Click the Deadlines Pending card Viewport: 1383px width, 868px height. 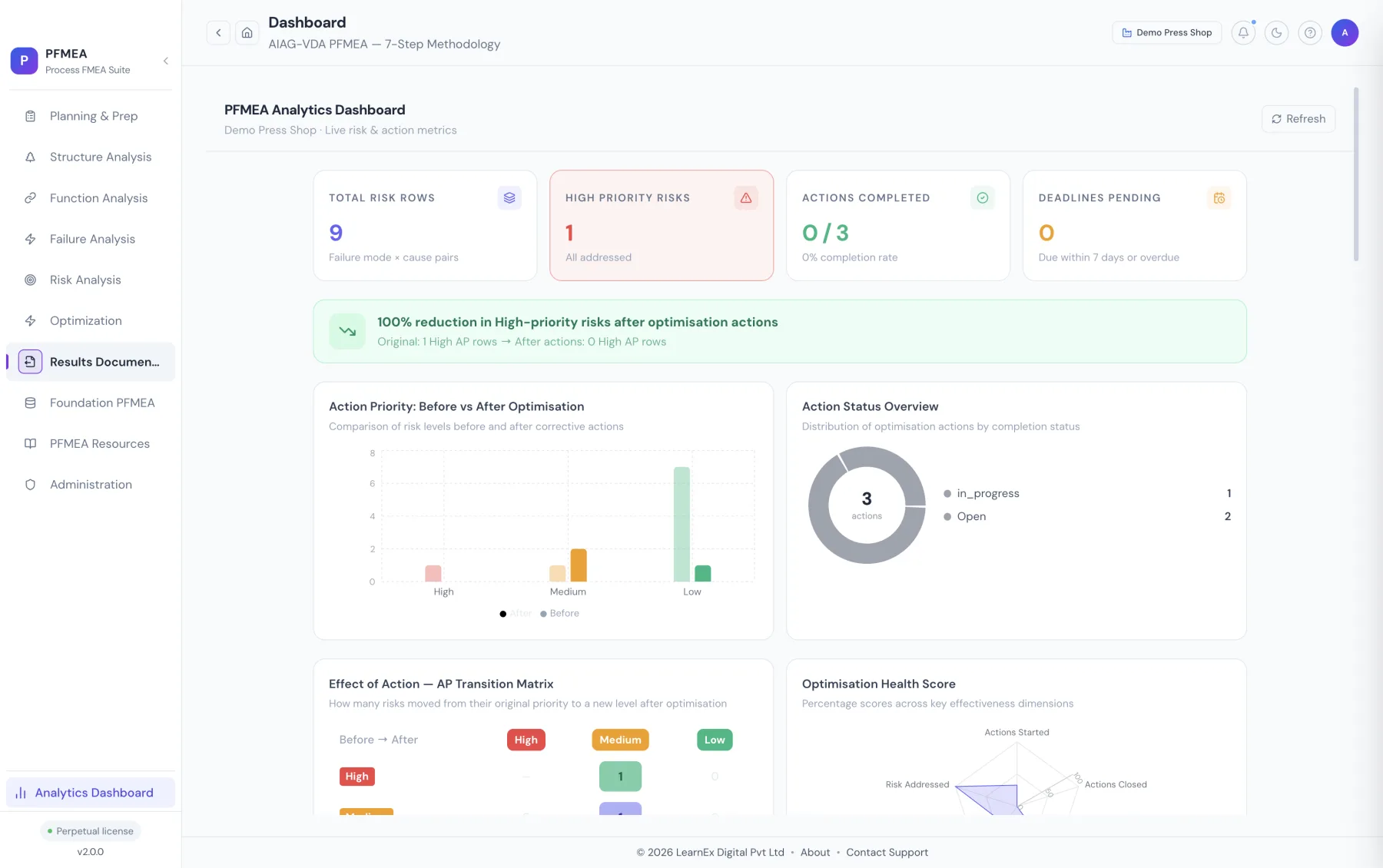pos(1134,225)
